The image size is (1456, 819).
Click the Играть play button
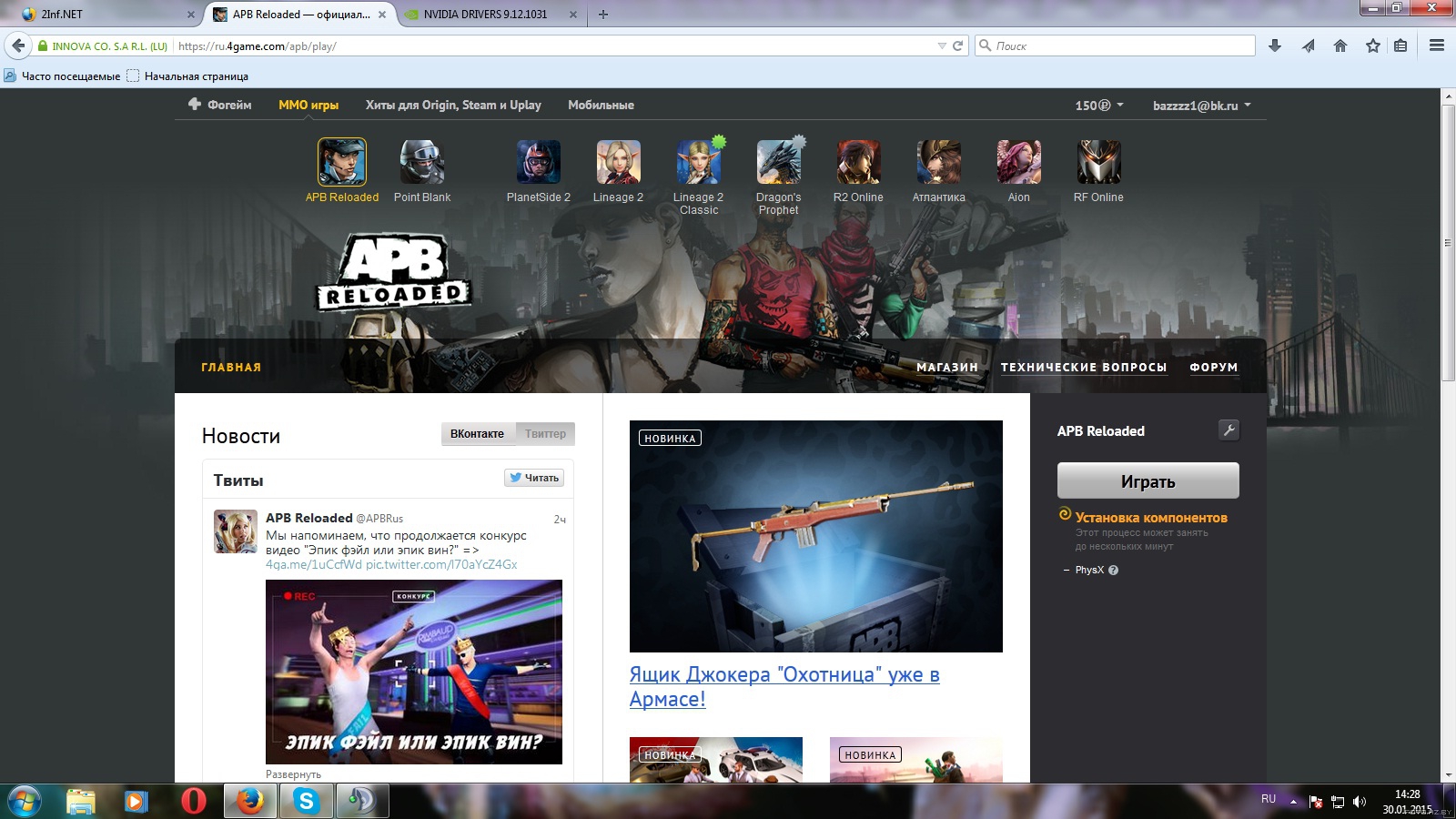(1148, 480)
